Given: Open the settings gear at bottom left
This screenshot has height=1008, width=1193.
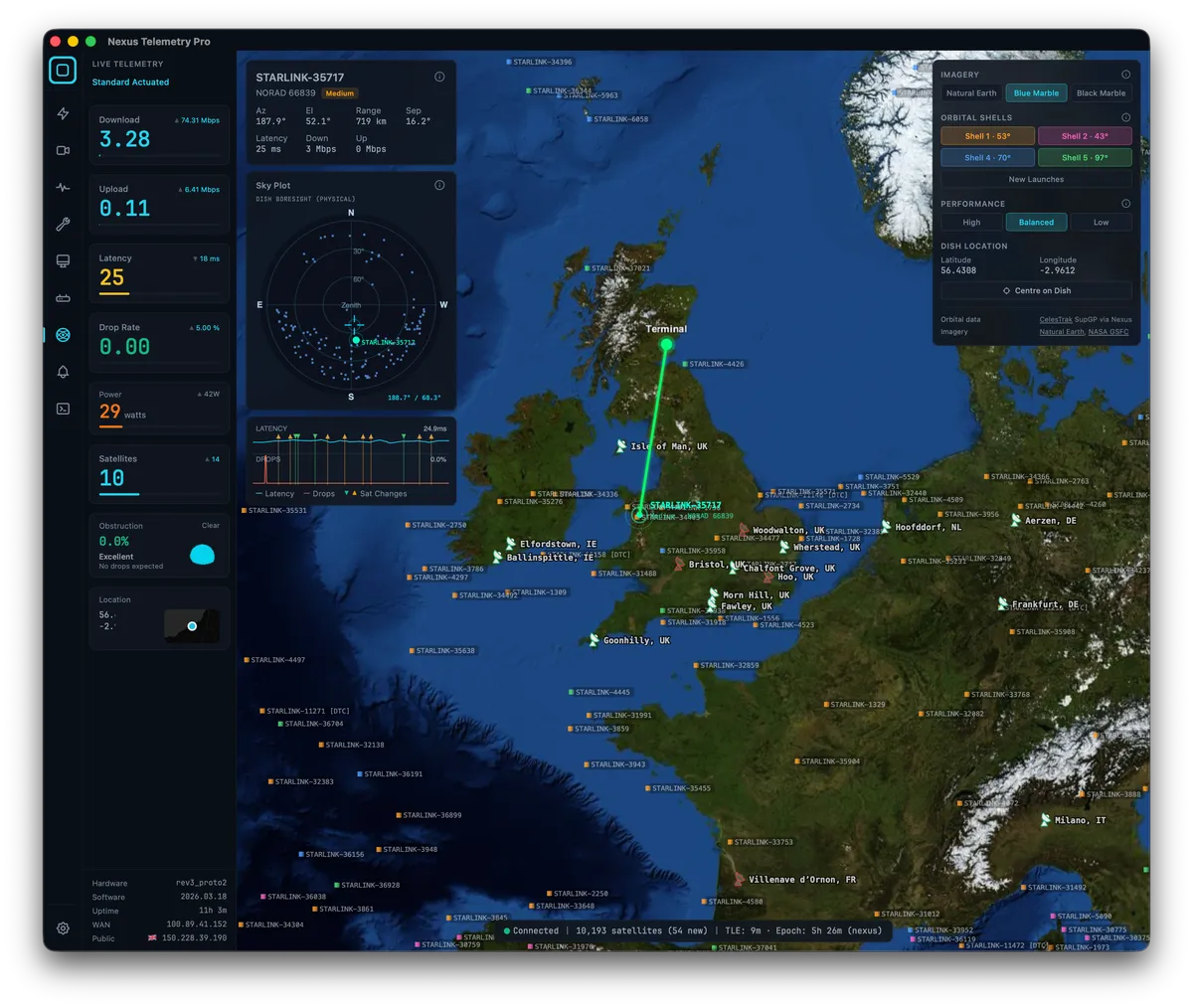Looking at the screenshot, I should 62,927.
